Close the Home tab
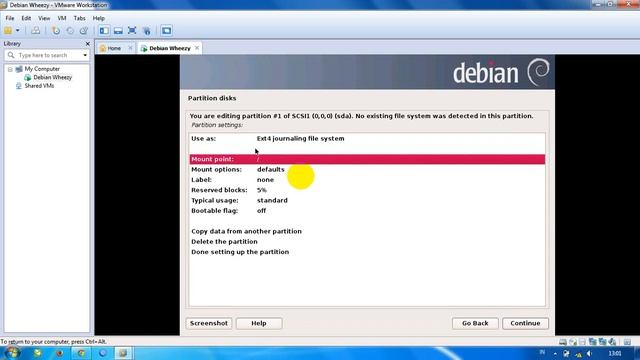 [130, 48]
